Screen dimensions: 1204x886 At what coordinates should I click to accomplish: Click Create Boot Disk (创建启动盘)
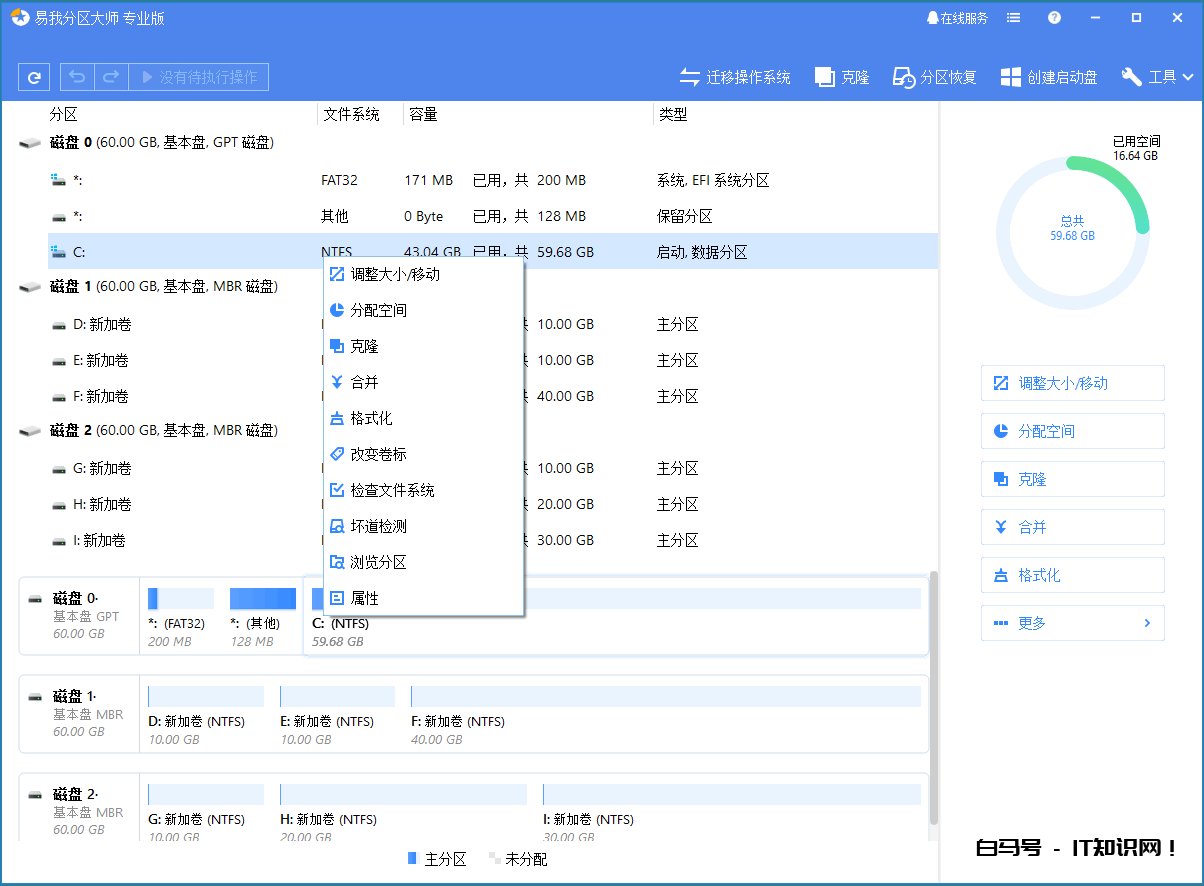click(1049, 77)
